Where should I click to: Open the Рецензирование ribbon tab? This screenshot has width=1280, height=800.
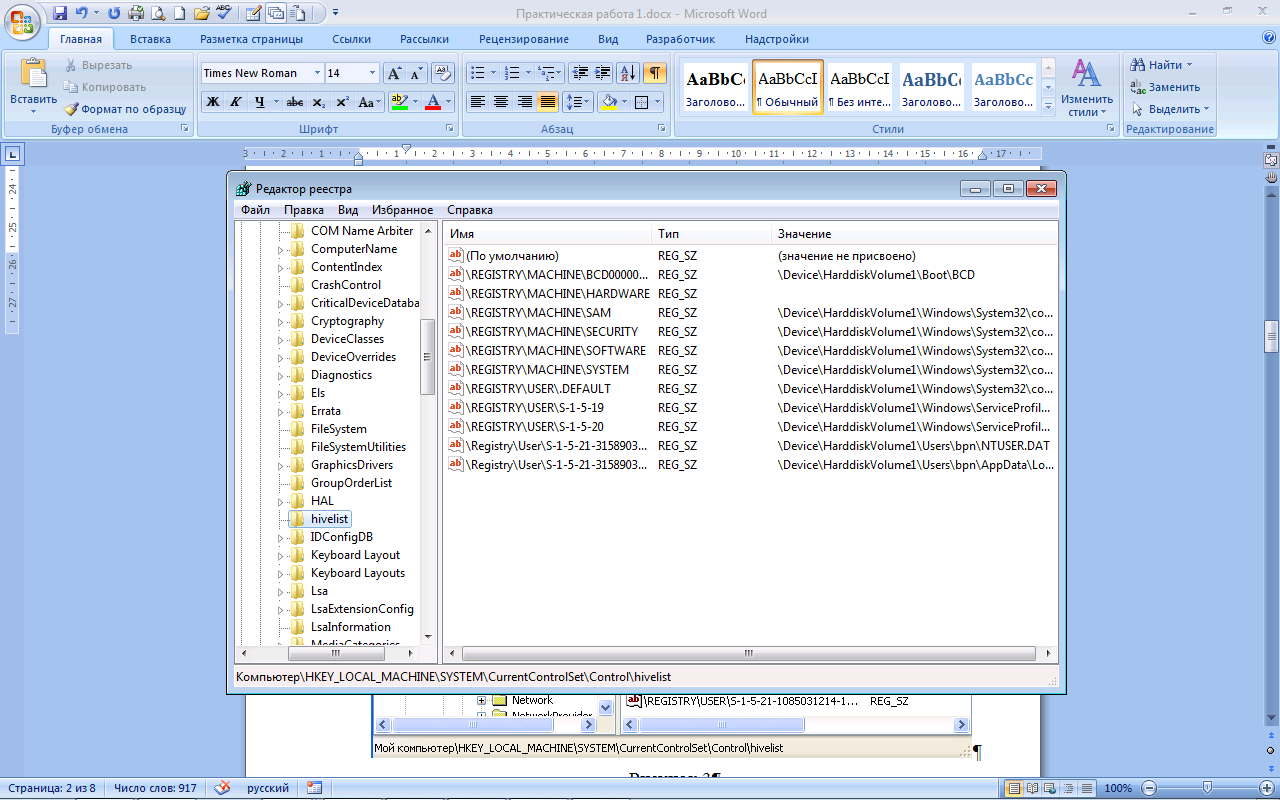[x=524, y=39]
